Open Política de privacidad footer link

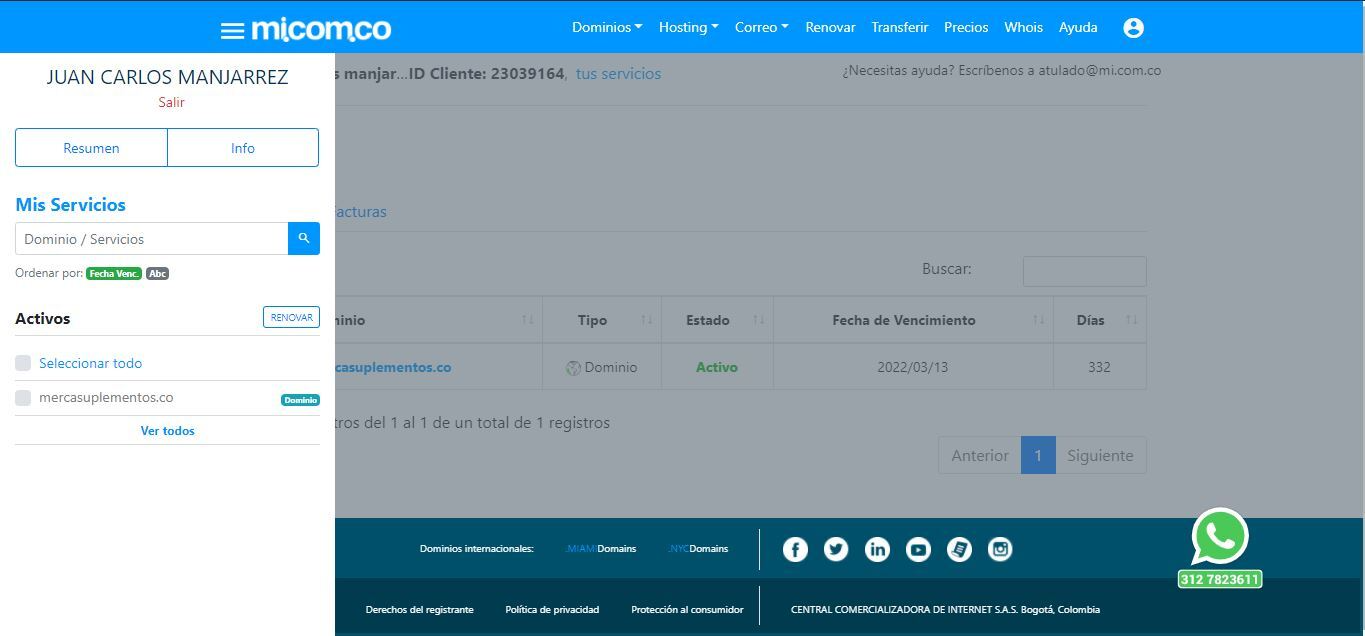(x=552, y=609)
